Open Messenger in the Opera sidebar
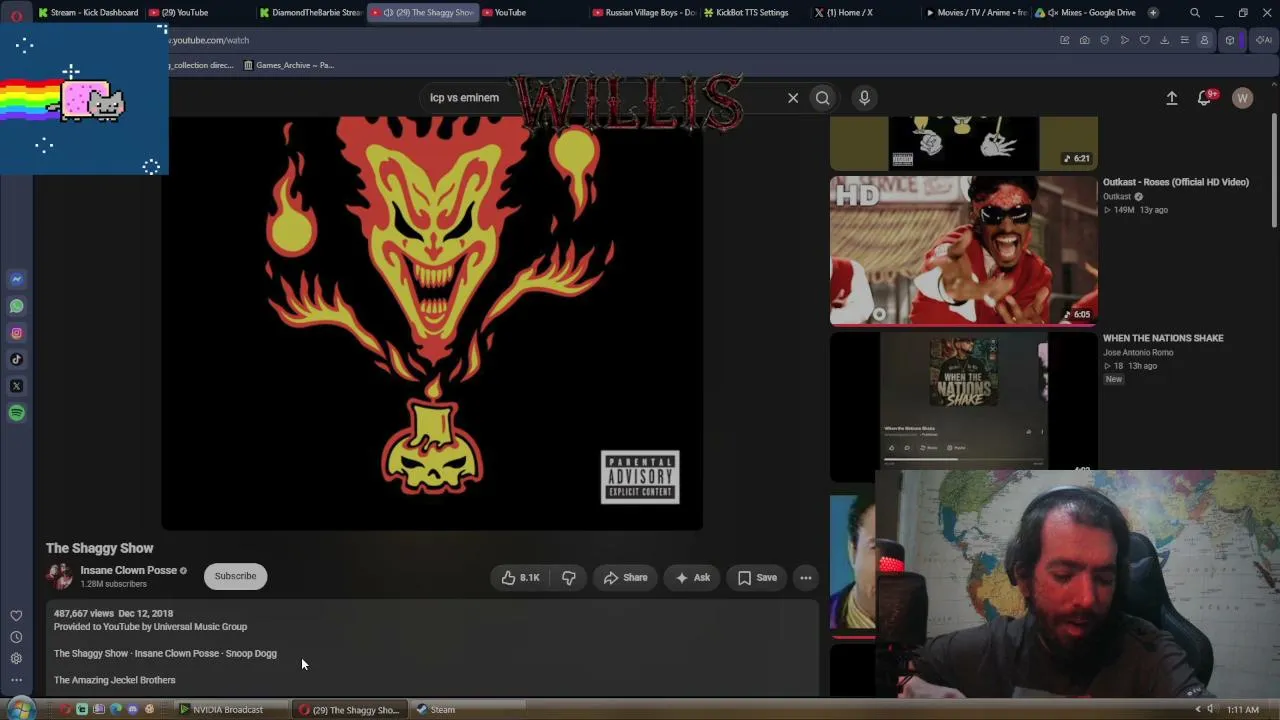Viewport: 1280px width, 720px height. pos(16,279)
